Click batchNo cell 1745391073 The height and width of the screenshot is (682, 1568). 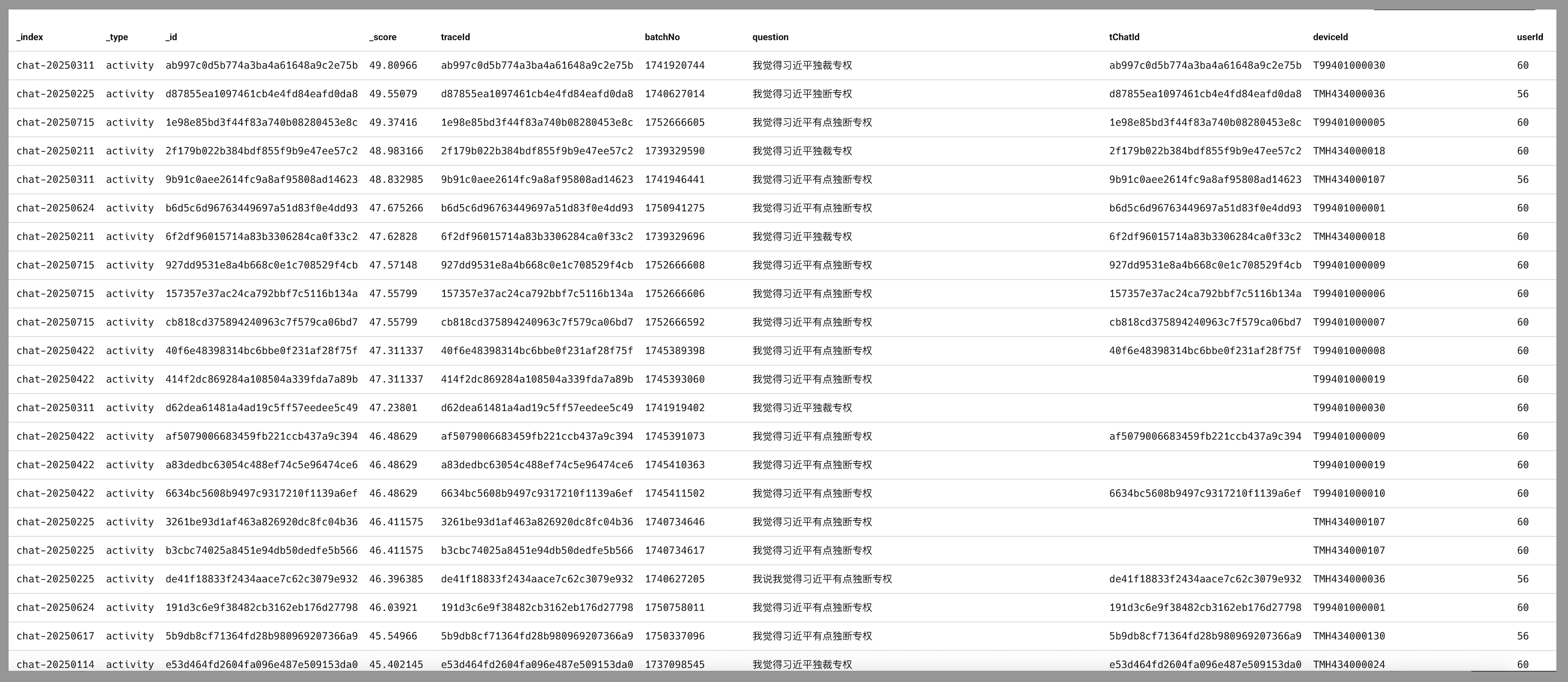coord(675,437)
